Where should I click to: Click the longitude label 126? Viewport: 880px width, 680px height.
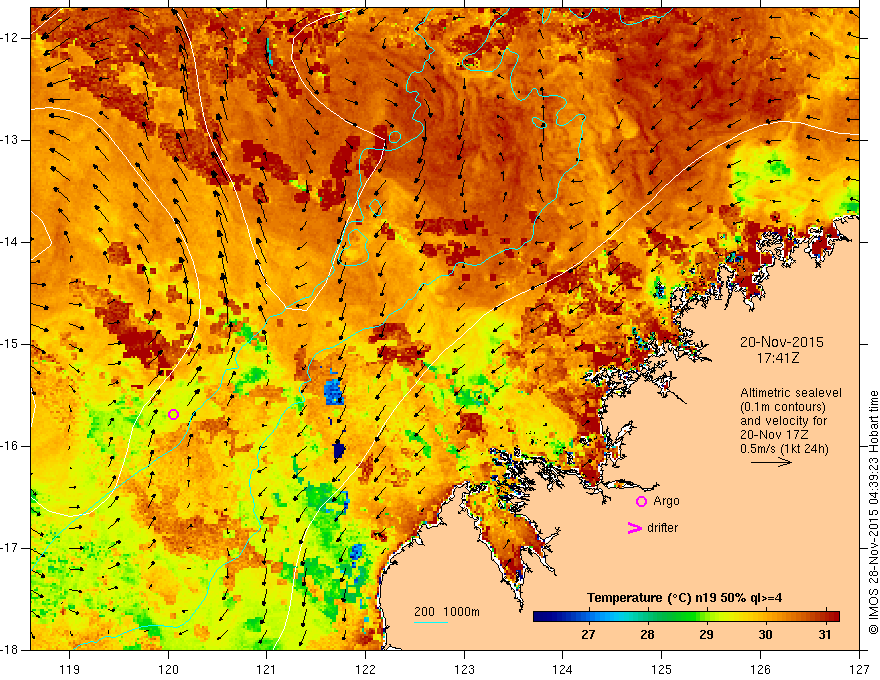point(760,669)
